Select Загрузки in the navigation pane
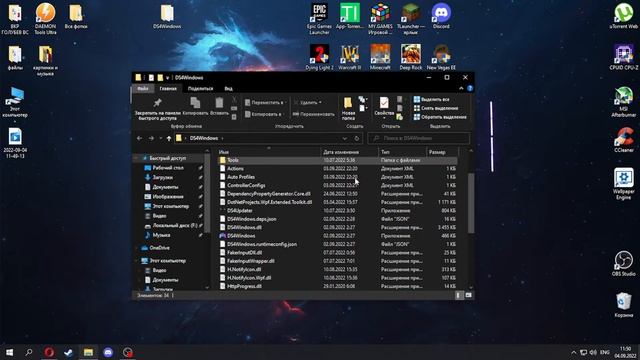 (162, 177)
